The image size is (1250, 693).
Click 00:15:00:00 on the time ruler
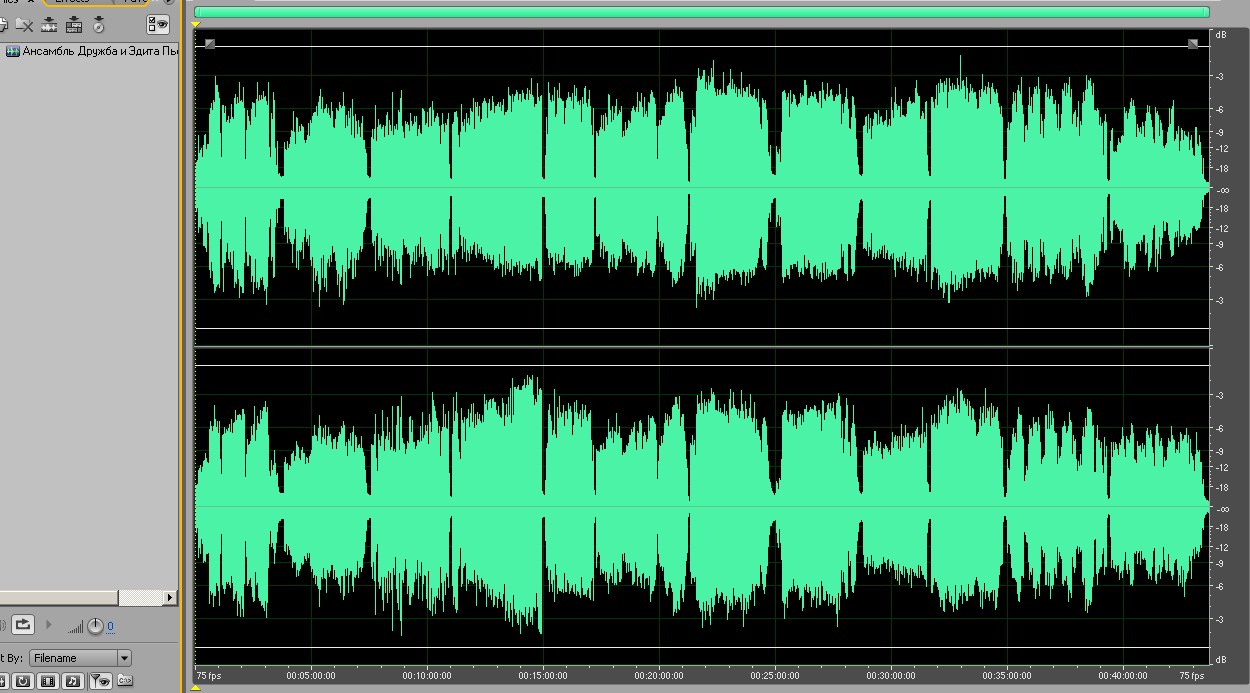click(x=544, y=676)
